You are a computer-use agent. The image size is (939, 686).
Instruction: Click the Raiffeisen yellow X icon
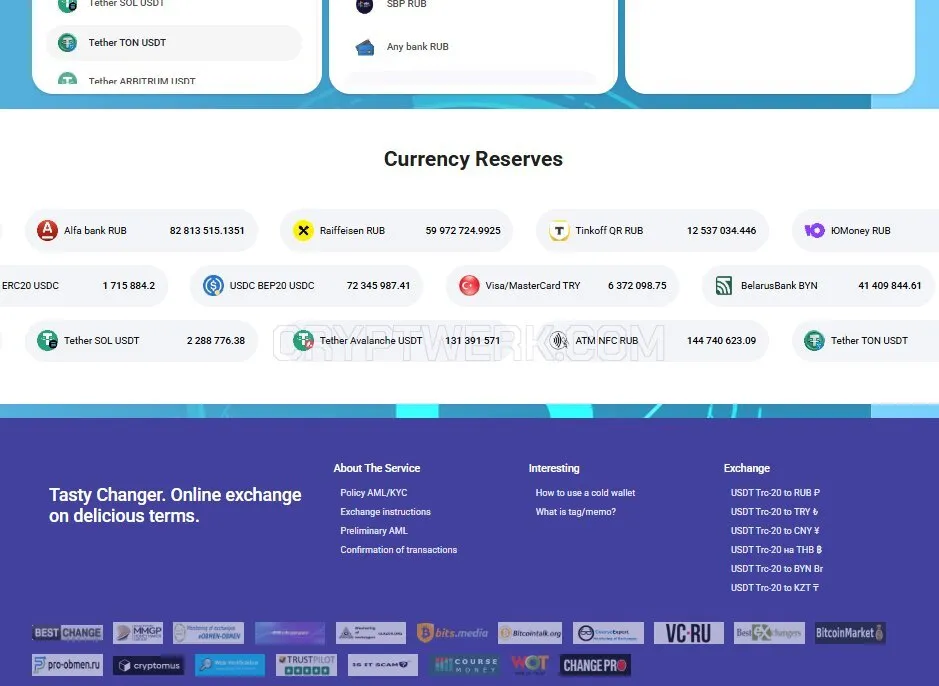303,230
